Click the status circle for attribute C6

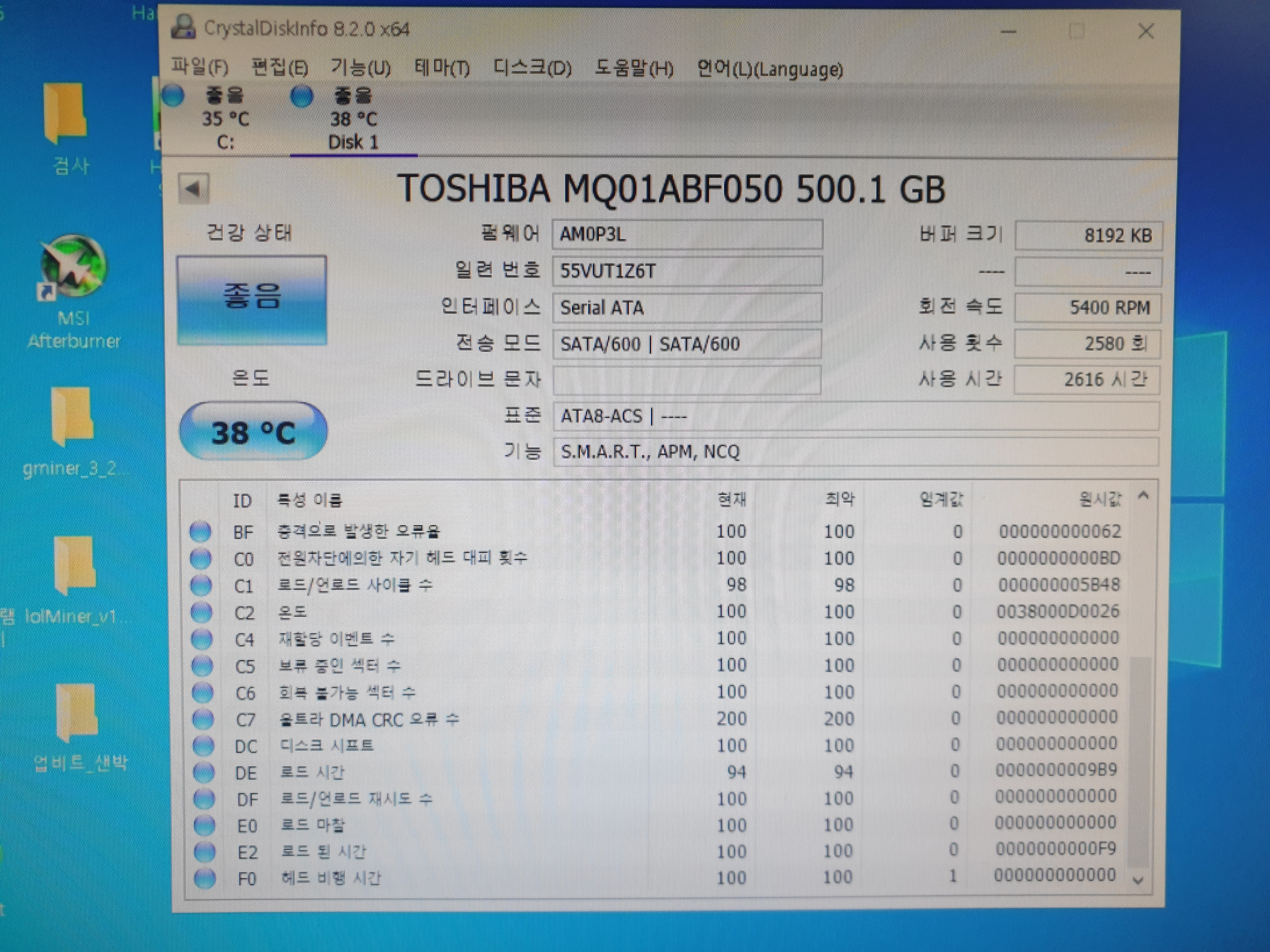[x=202, y=693]
